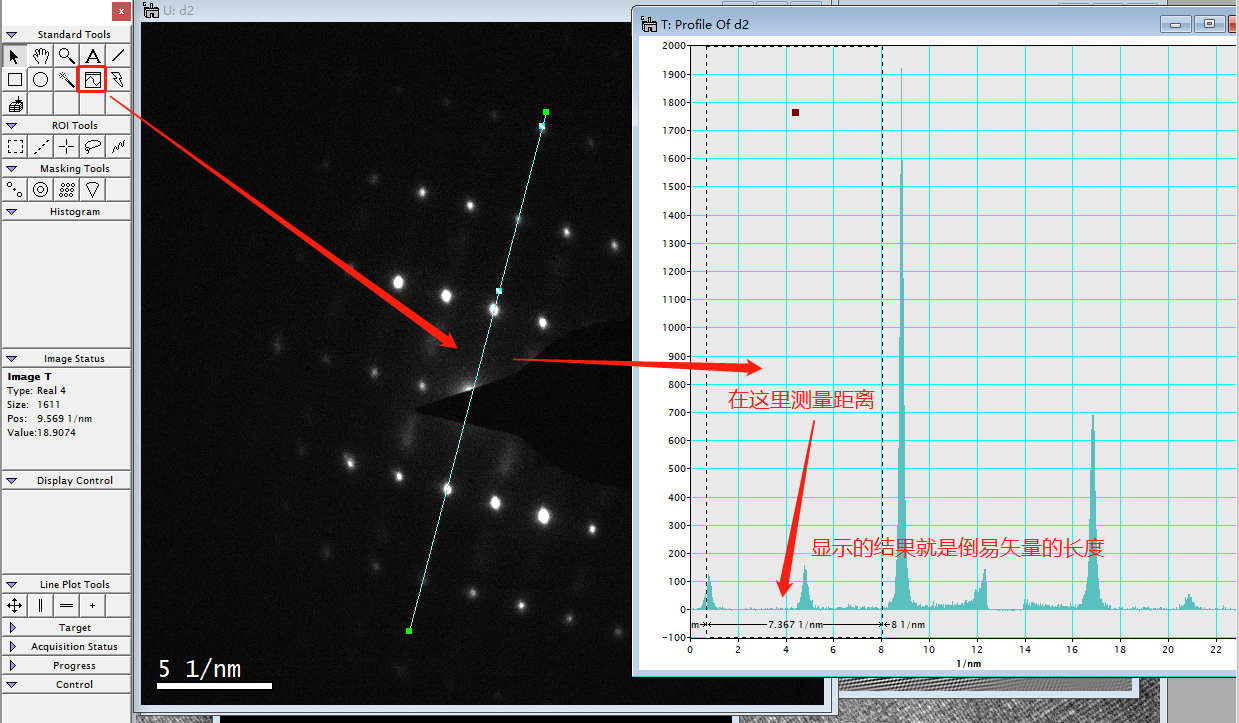
Task: Minimize the Profile Of d2 window
Action: coord(1175,24)
